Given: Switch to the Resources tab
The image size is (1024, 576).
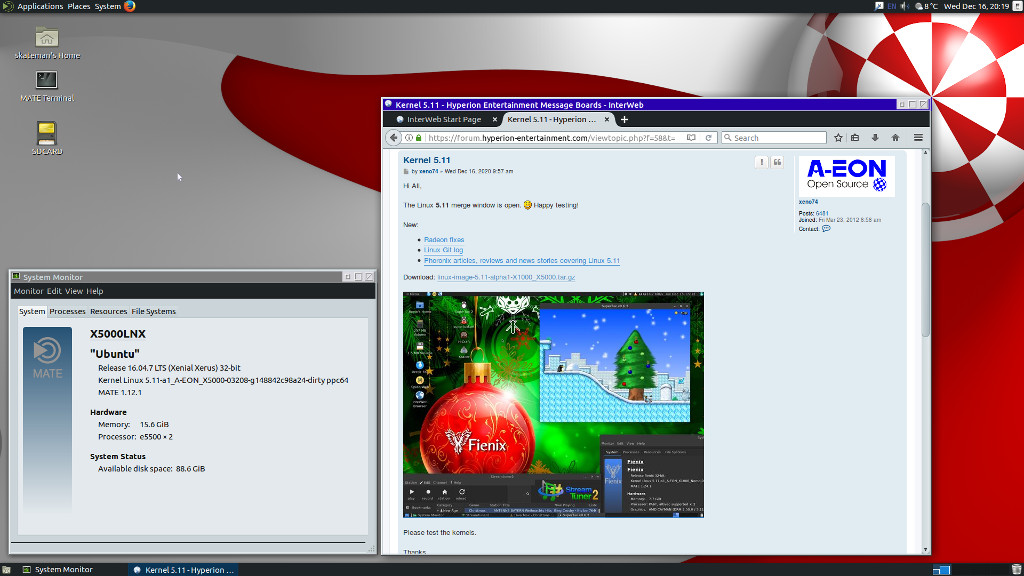Looking at the screenshot, I should click(x=108, y=312).
